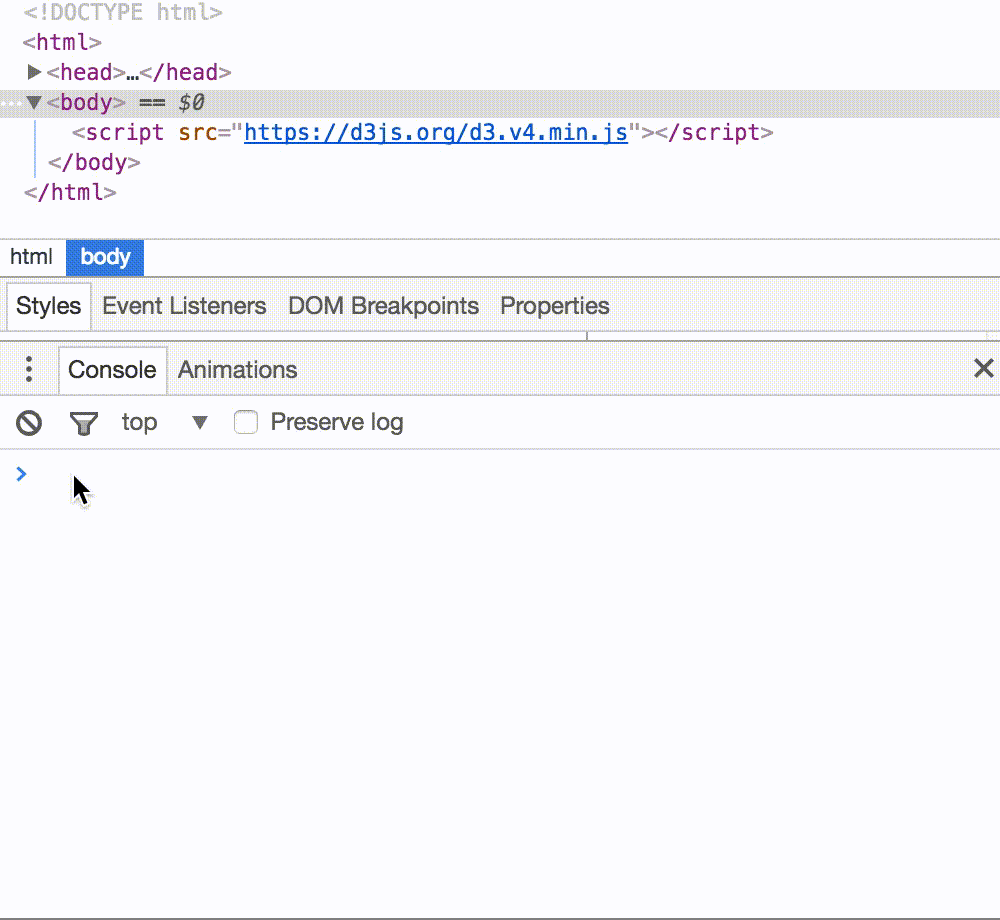Select the html breadcrumb
The image size is (1000, 920).
[31, 257]
